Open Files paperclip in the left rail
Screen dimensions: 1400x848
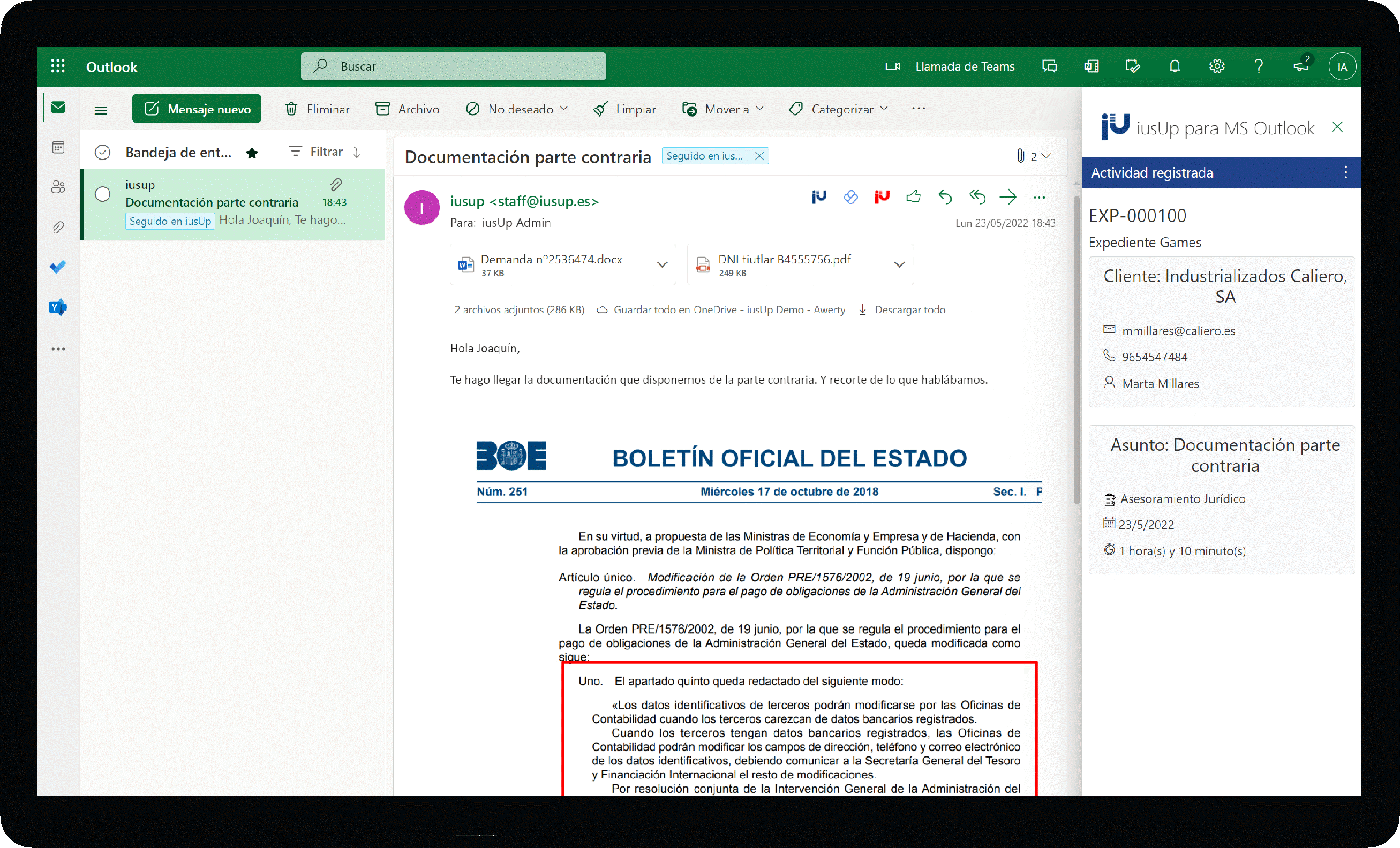tap(58, 228)
